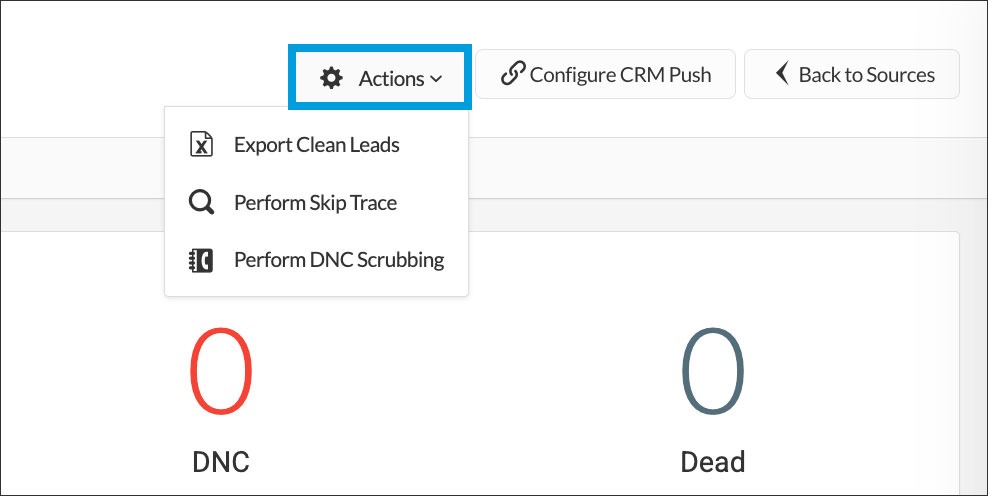Click the left arrow icon beside Back to Sources
988x496 pixels.
[782, 74]
